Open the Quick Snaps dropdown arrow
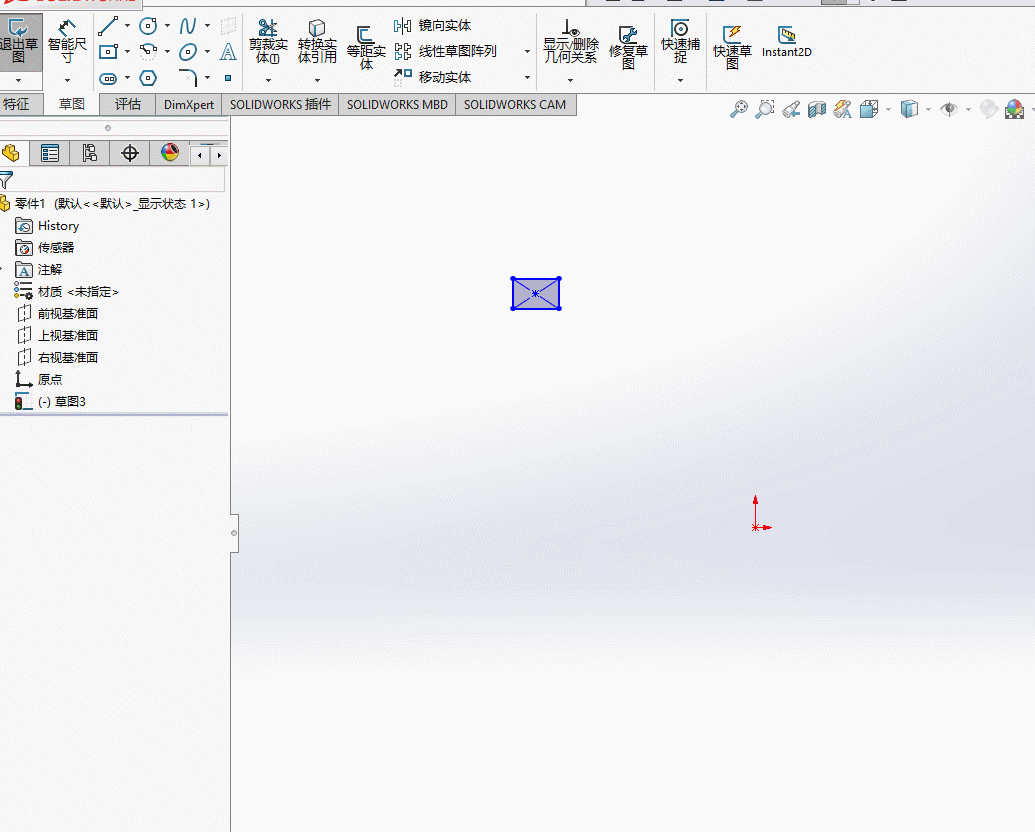This screenshot has width=1035, height=832. point(681,81)
